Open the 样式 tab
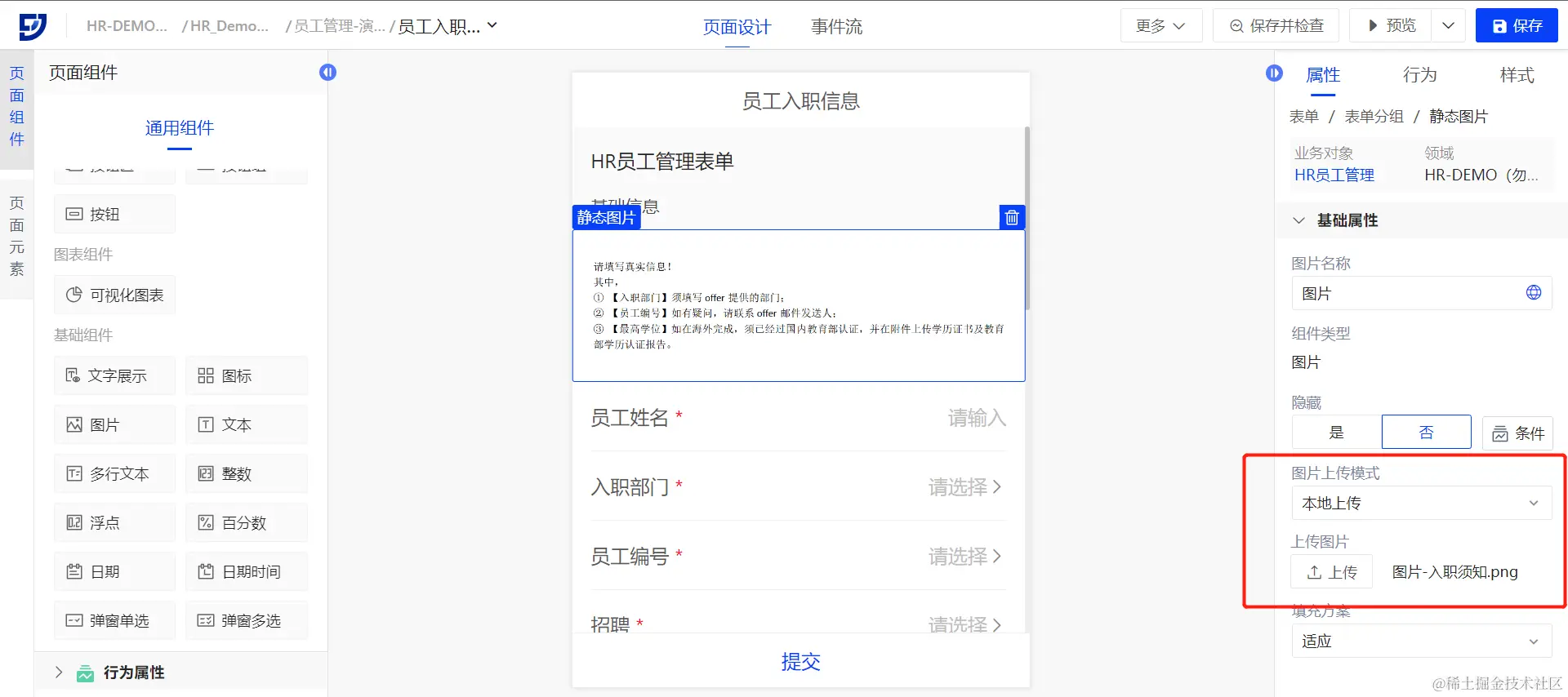 (x=1517, y=75)
